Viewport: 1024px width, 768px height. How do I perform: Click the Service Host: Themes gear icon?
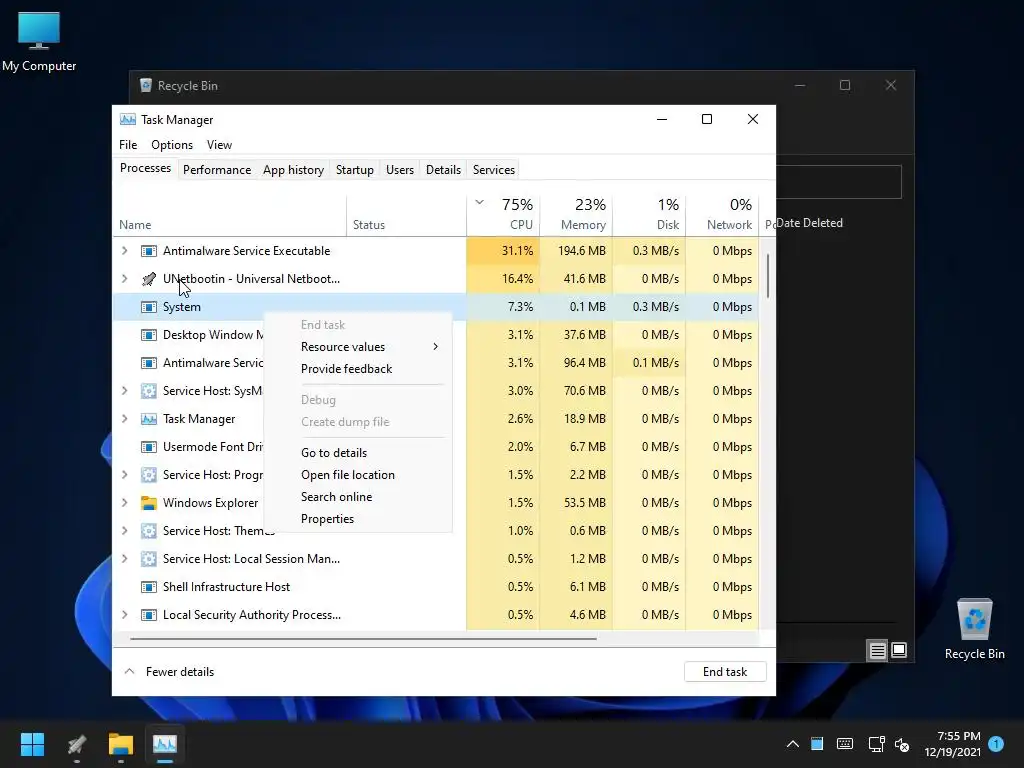(149, 531)
